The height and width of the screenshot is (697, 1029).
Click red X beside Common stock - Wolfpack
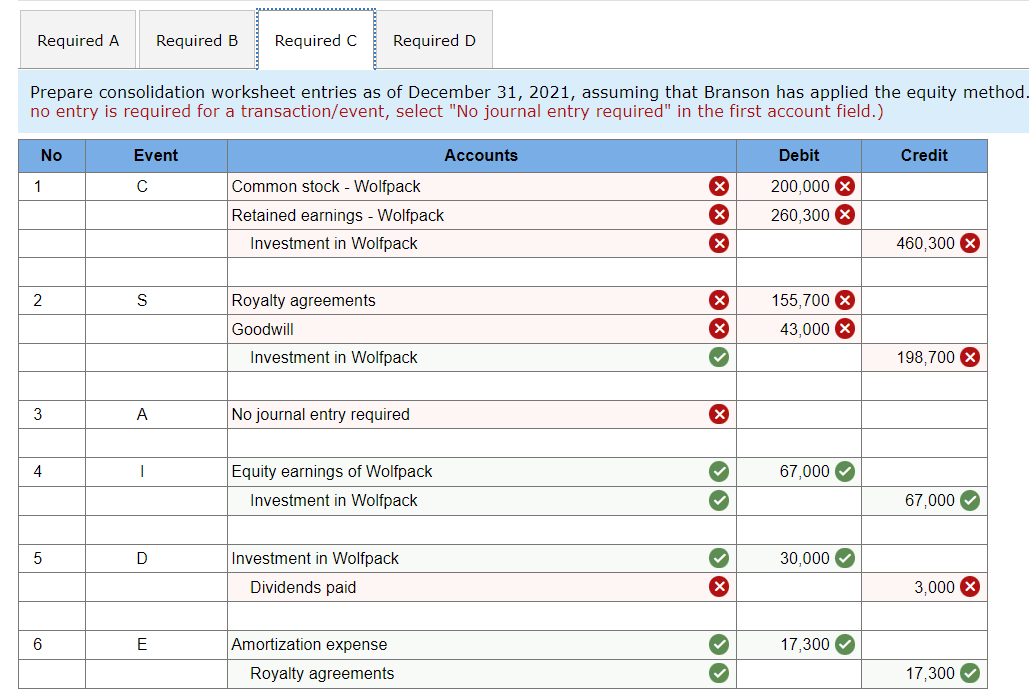(719, 186)
